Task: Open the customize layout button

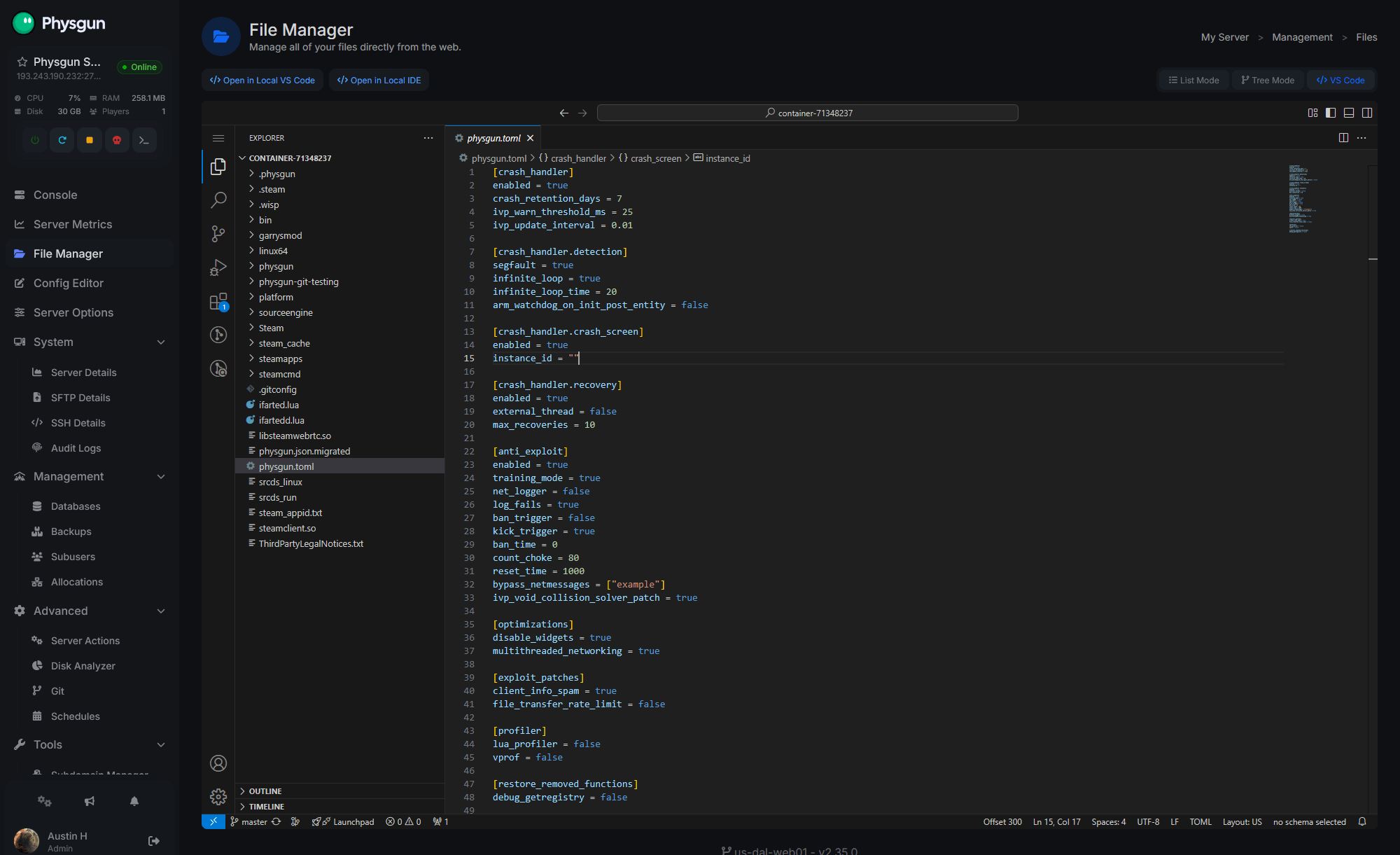Action: [1312, 113]
